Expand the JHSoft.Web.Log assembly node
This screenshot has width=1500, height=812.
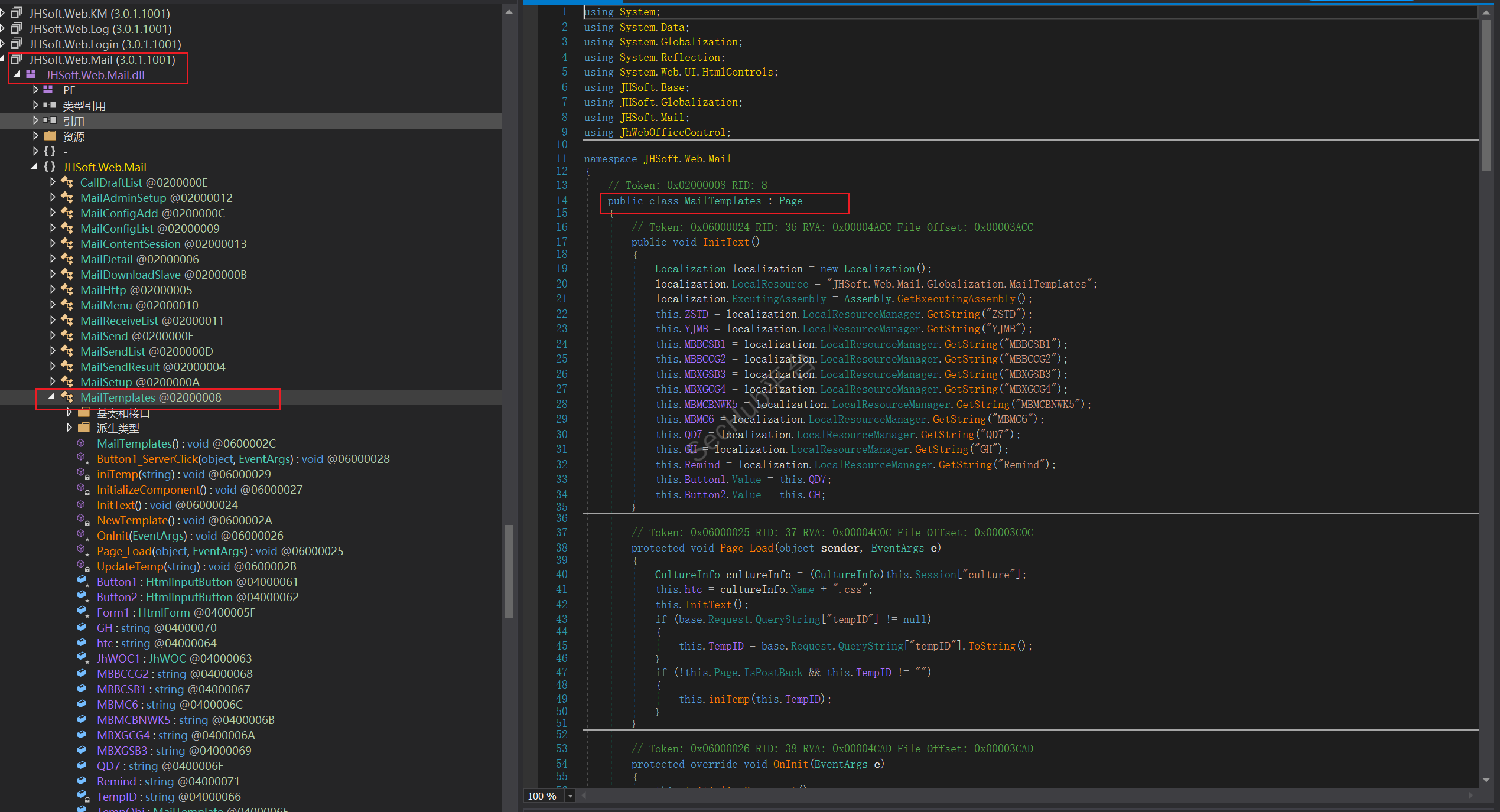pyautogui.click(x=3, y=28)
